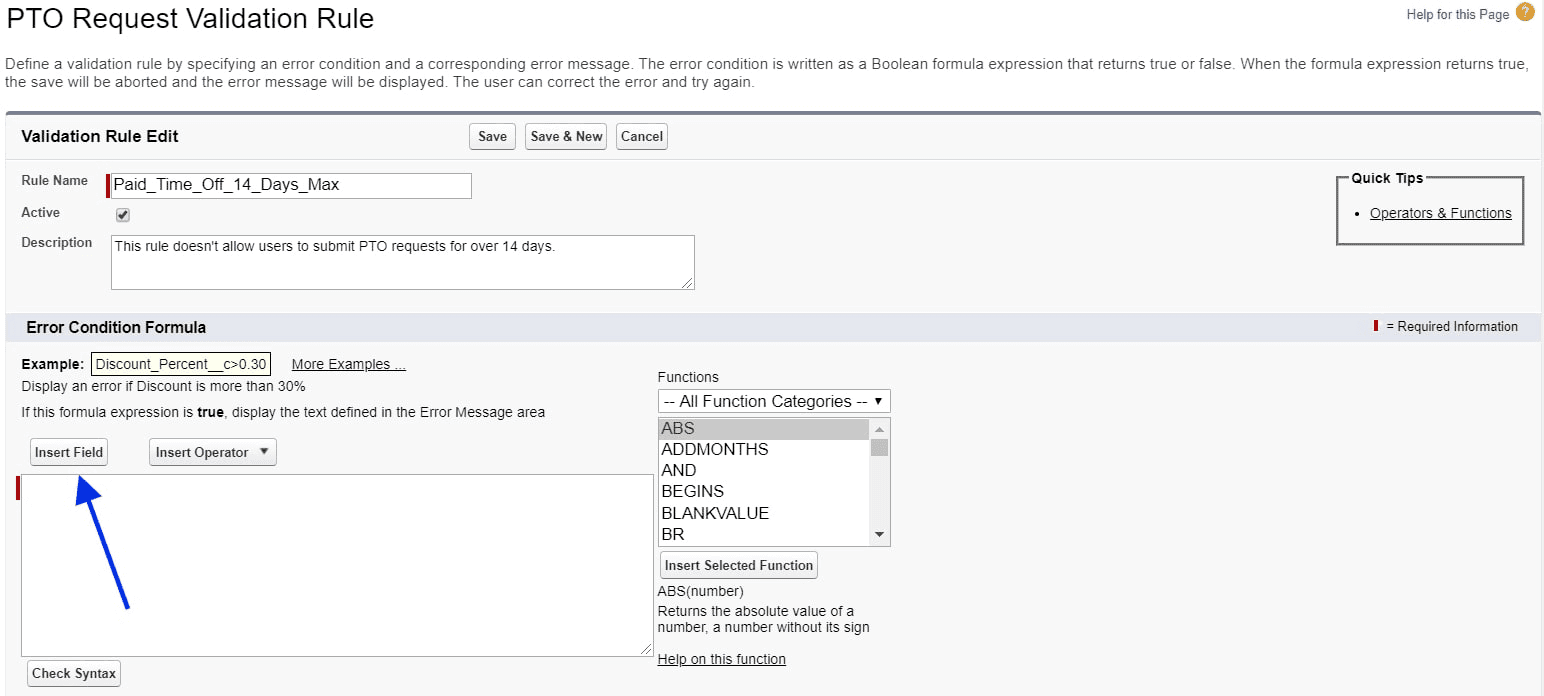Open the Insert Operator dropdown

coord(212,451)
